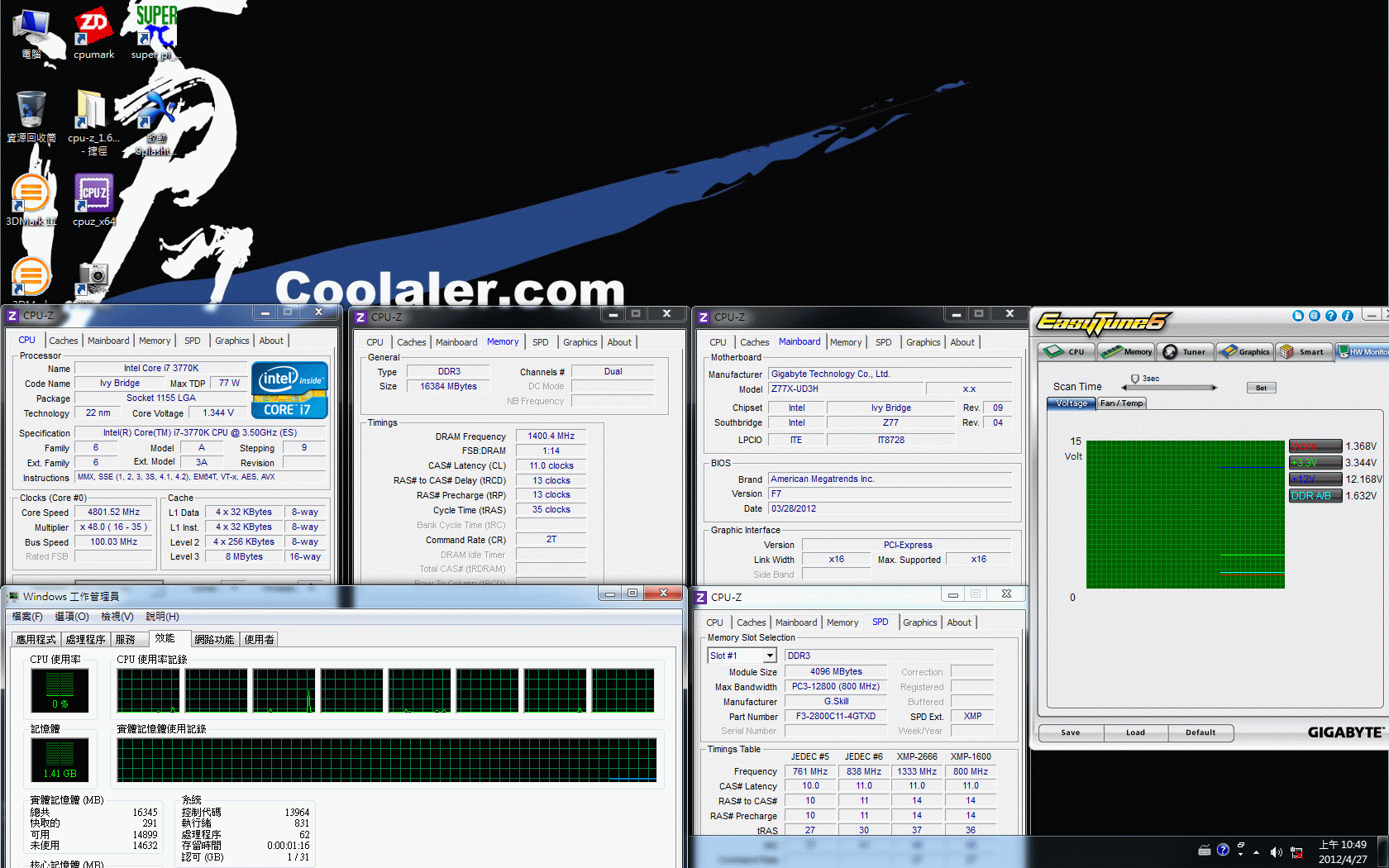Open the EasyTune6 Graphics tab
Image resolution: width=1389 pixels, height=868 pixels.
pyautogui.click(x=1245, y=351)
